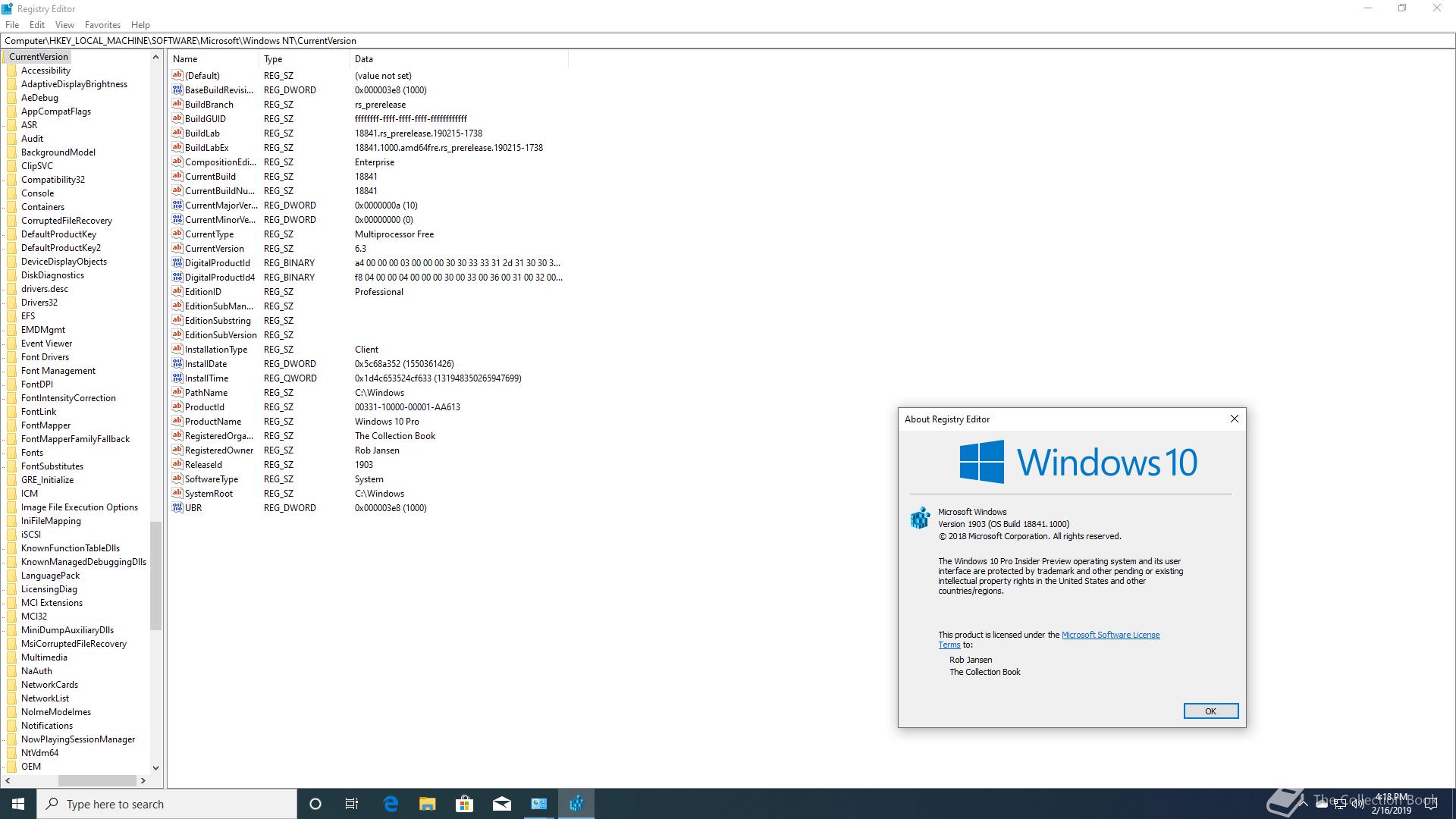Click the tree pane horizontal scroll left arrow
The image size is (1456, 819).
point(8,780)
